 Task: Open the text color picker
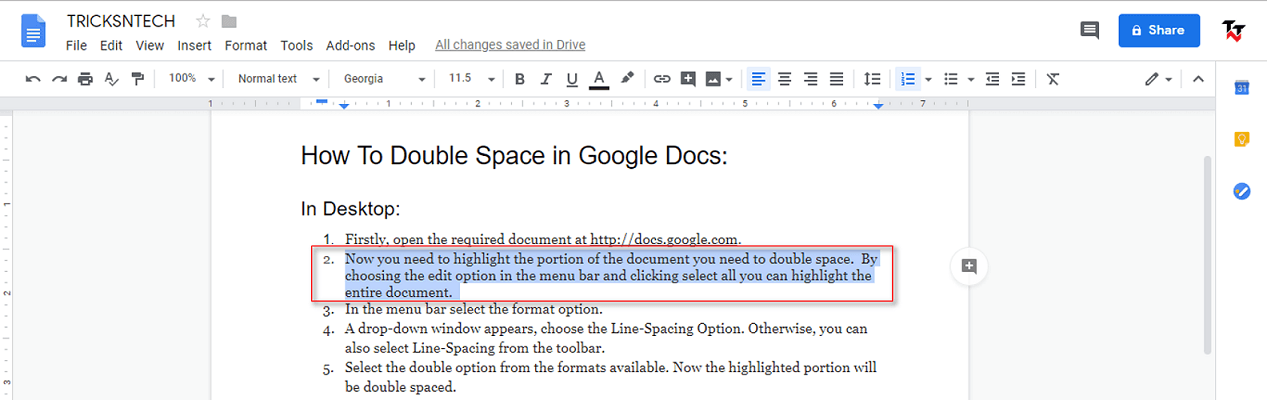point(599,79)
